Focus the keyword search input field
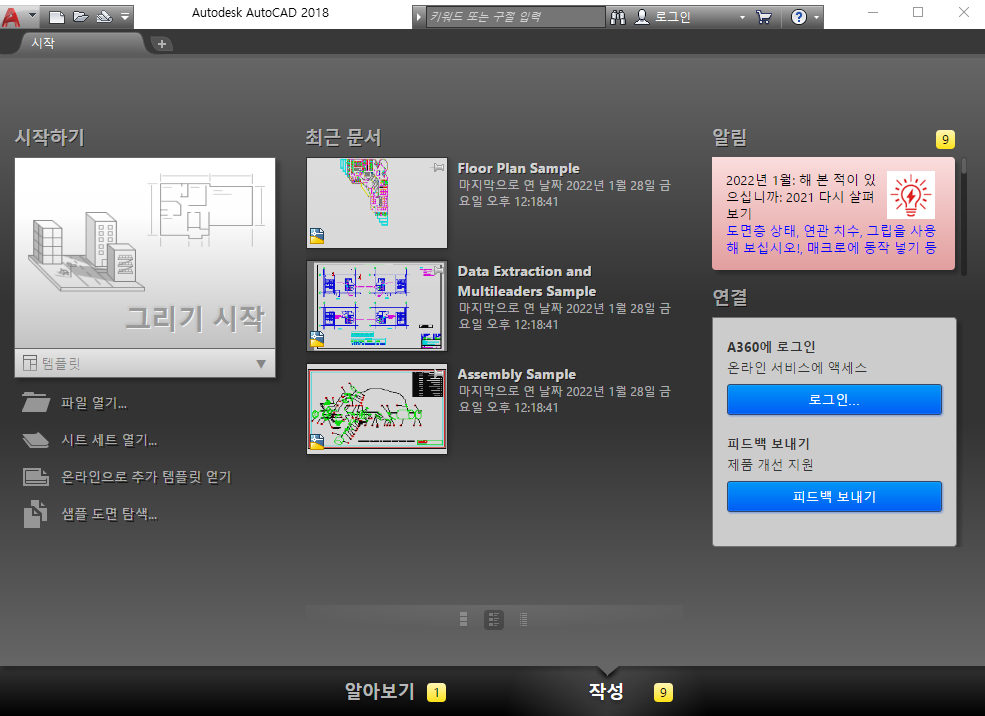 [515, 17]
